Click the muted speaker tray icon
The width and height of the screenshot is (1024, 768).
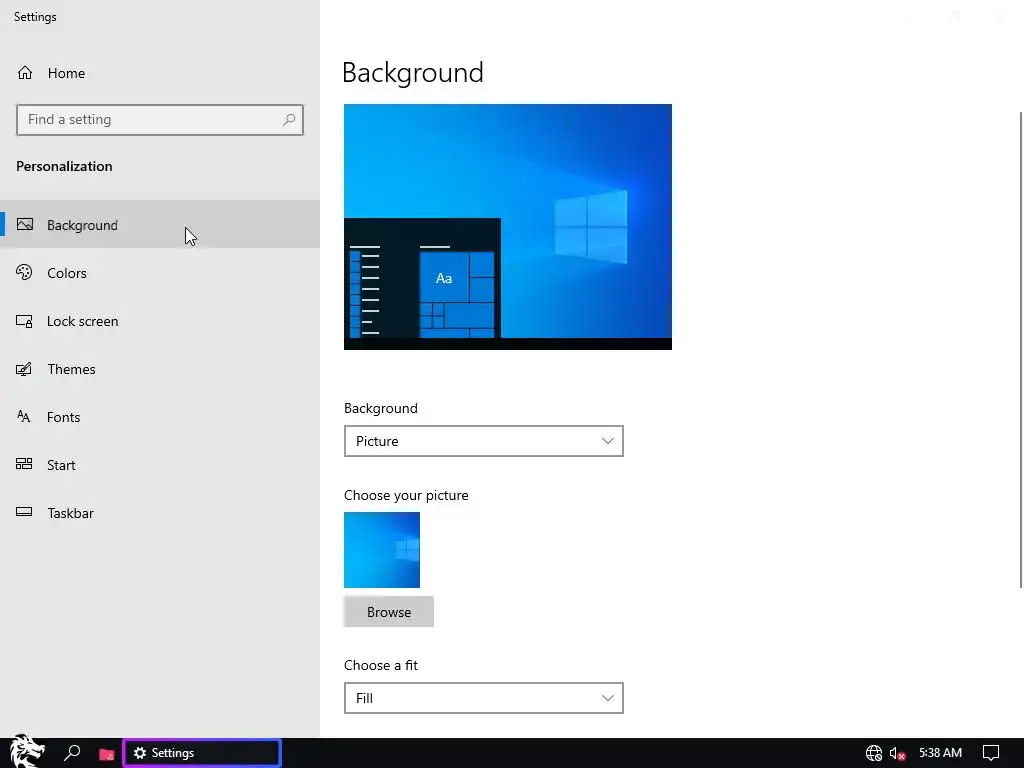897,754
